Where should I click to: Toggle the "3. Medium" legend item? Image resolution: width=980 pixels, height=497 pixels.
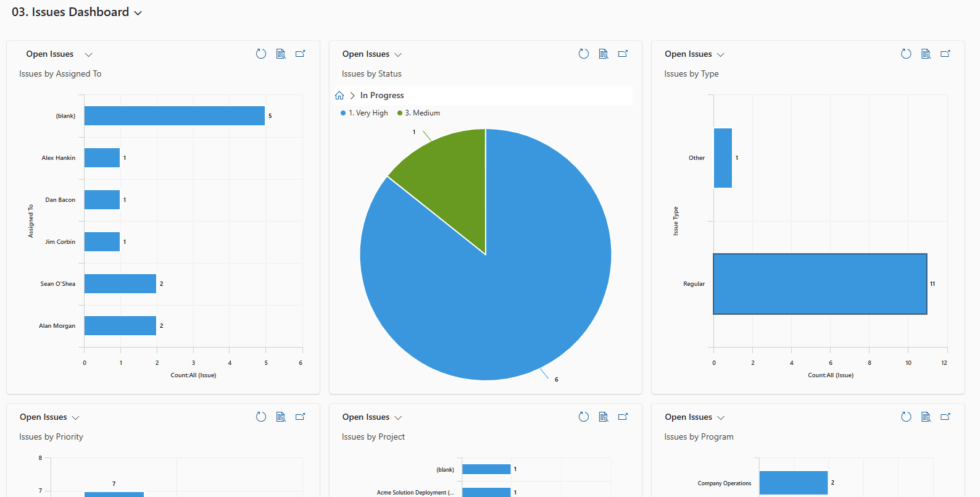click(421, 113)
